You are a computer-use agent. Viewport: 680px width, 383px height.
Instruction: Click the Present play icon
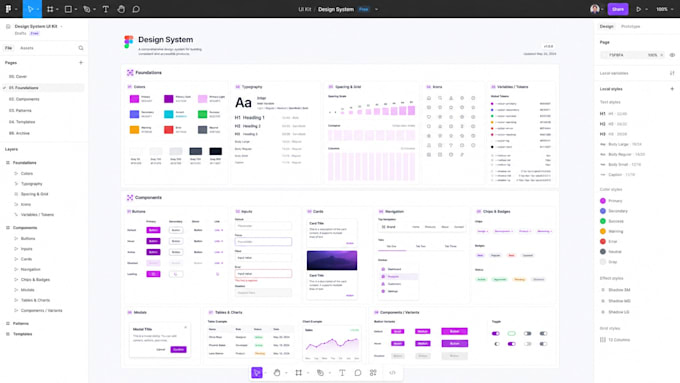point(638,9)
